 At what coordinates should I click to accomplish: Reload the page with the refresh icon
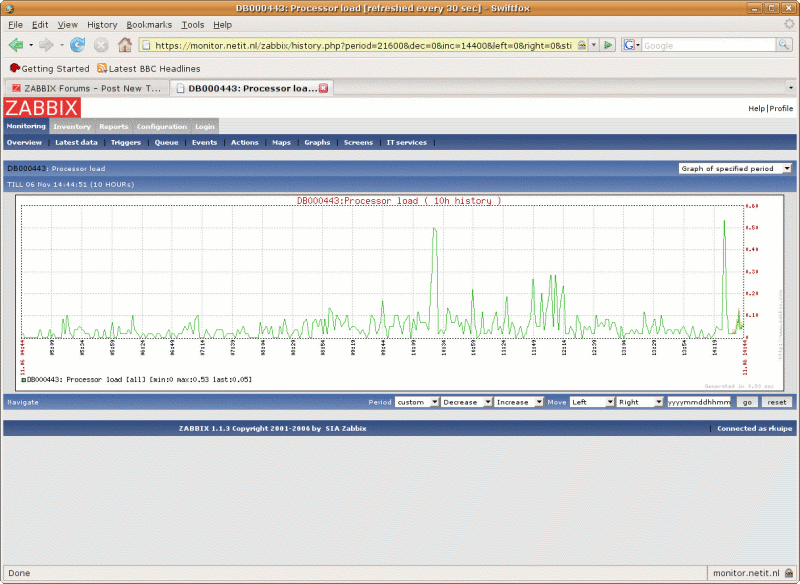[77, 45]
